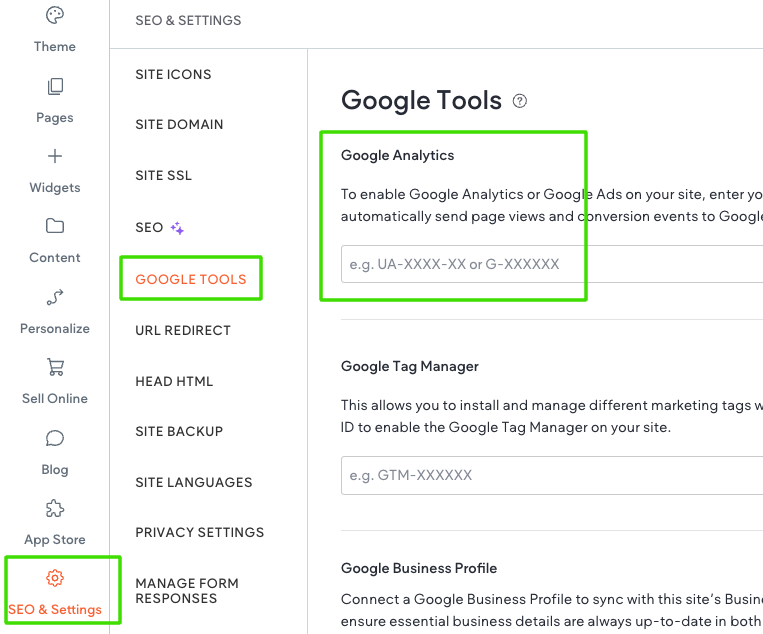Click the Personalize label in sidebar
The image size is (763, 634).
pyautogui.click(x=54, y=328)
